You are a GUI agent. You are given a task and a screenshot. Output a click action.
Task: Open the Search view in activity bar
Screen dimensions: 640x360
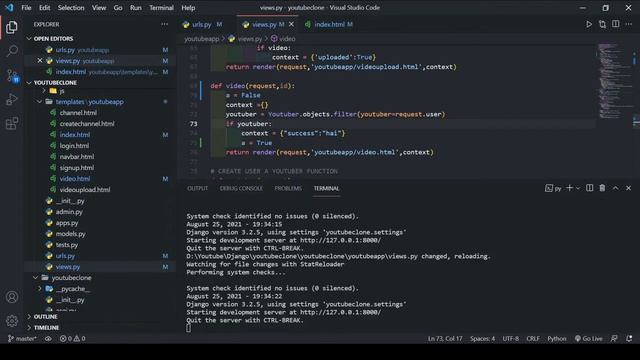[x=12, y=51]
